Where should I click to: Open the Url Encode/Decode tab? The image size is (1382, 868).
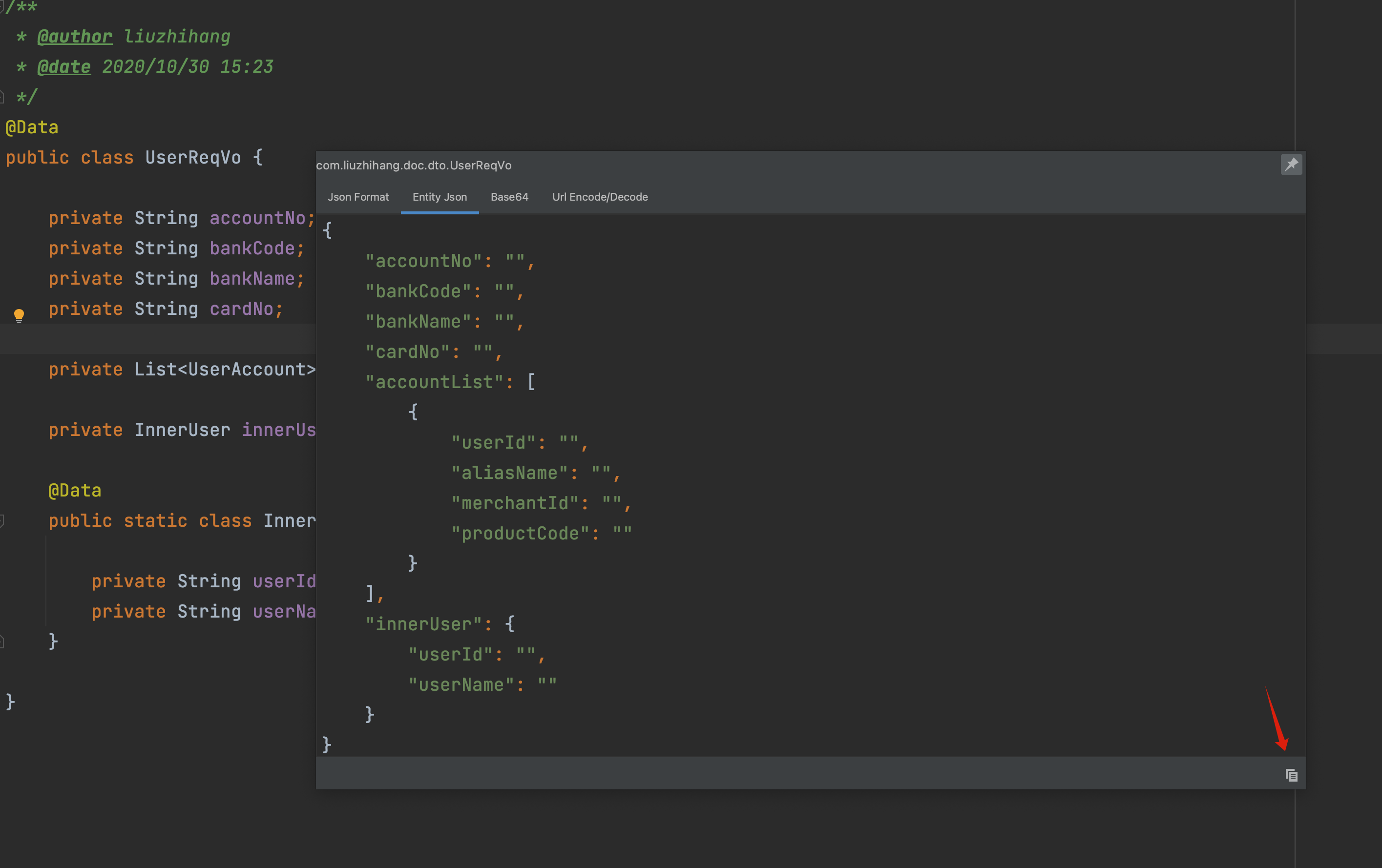600,197
